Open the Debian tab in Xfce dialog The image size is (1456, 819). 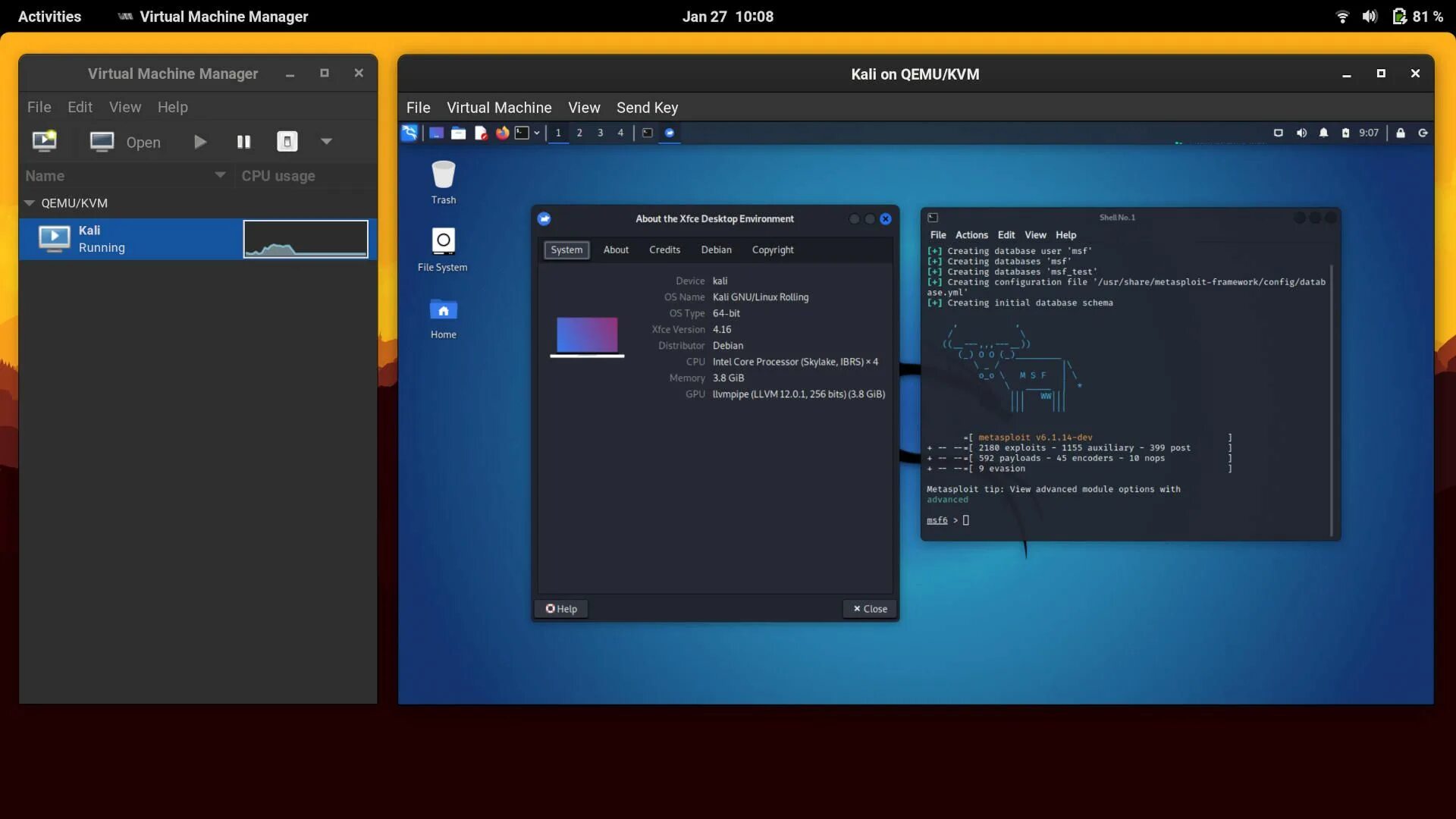pos(716,249)
